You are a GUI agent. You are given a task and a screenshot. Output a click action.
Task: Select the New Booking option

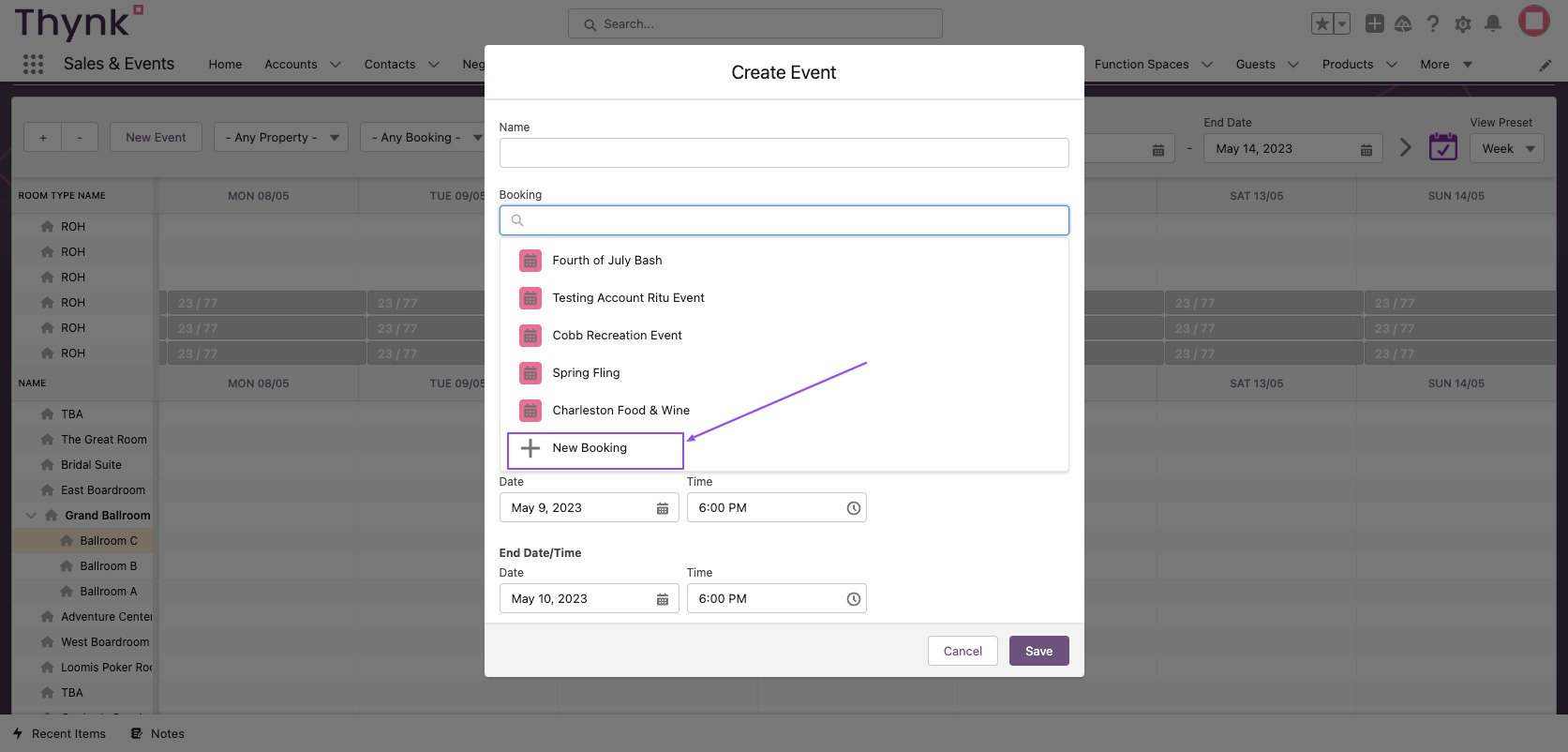point(590,448)
